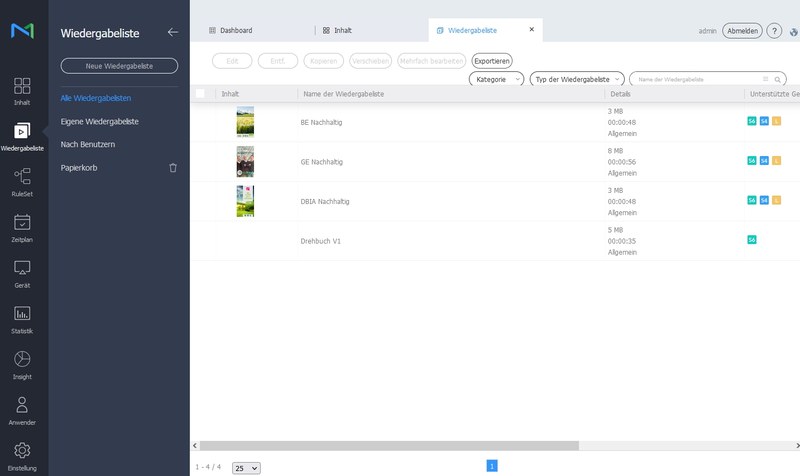Click the help question mark icon
Screen dimensions: 800x476
coord(774,31)
